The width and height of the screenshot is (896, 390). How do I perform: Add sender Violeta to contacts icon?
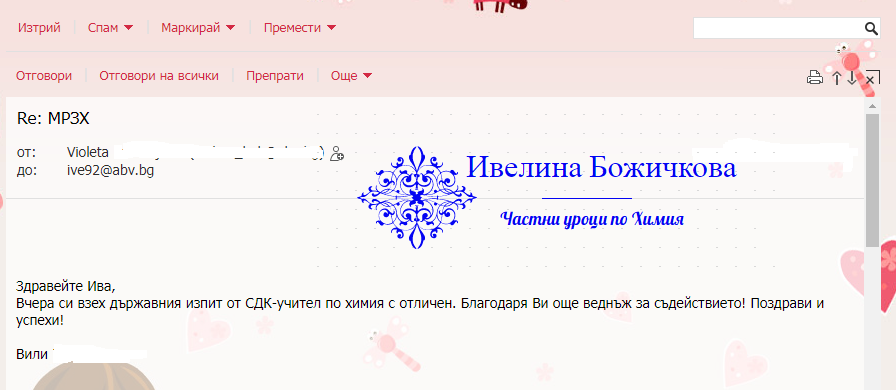click(337, 153)
